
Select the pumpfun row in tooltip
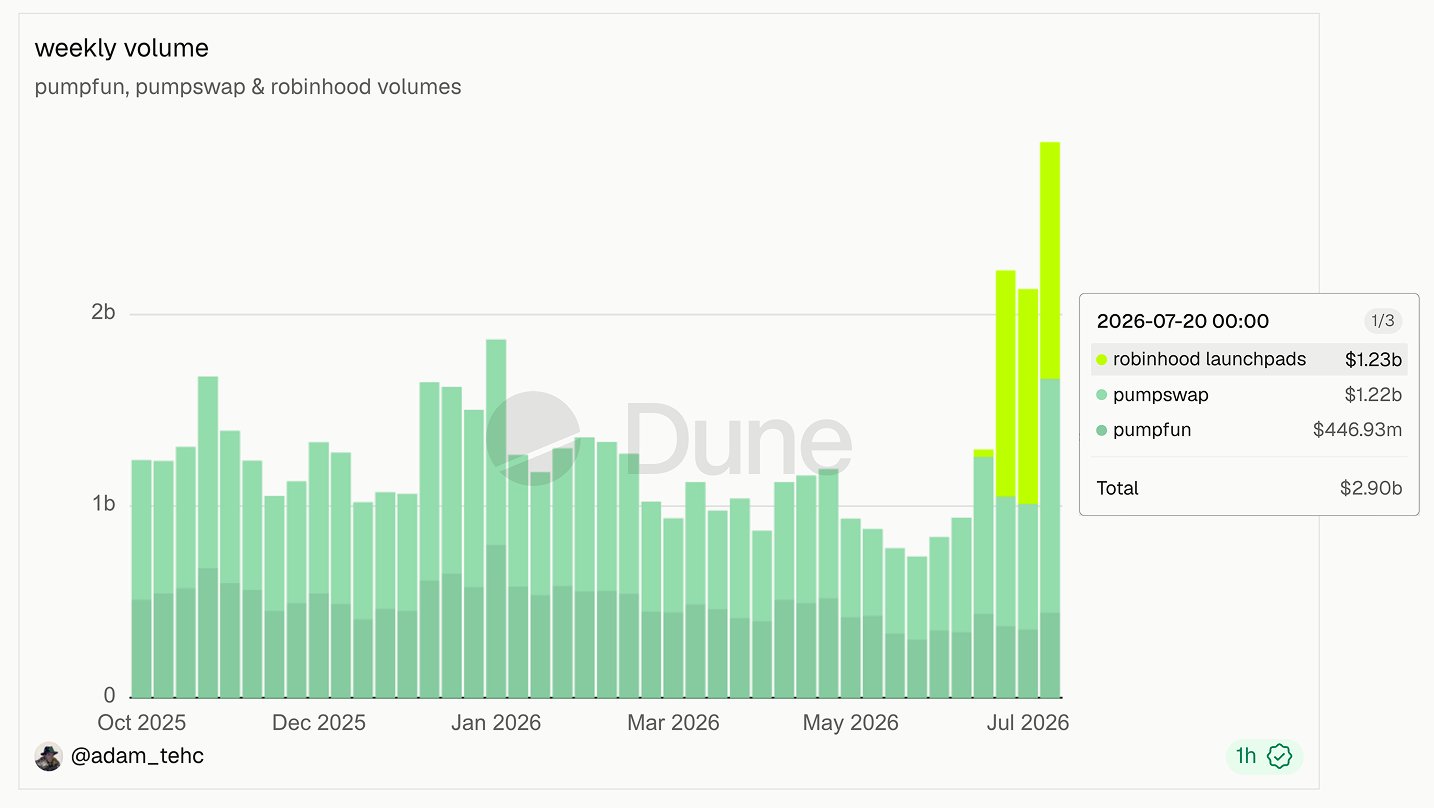[1249, 430]
